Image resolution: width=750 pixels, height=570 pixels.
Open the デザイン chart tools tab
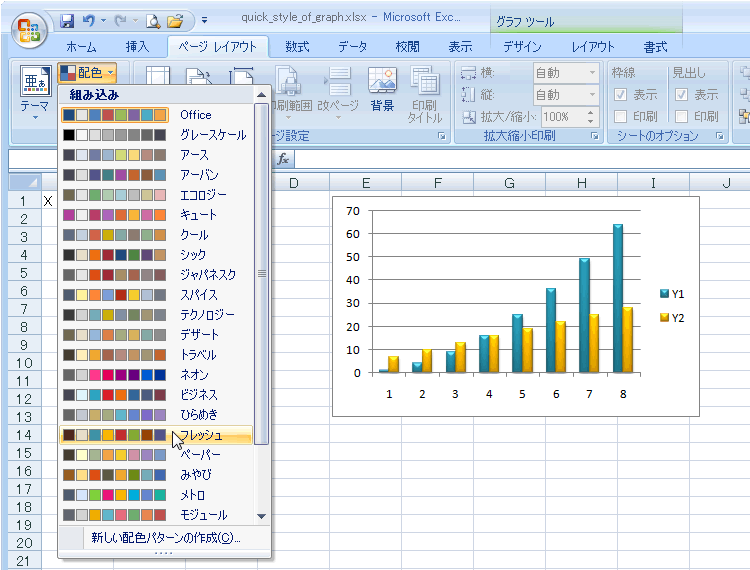522,47
